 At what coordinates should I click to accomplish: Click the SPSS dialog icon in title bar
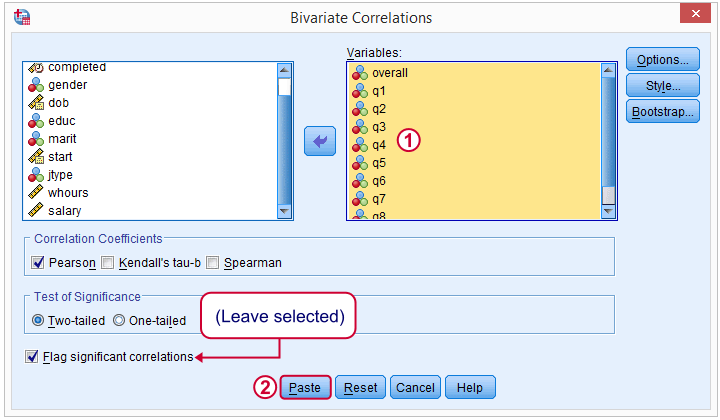click(x=22, y=17)
